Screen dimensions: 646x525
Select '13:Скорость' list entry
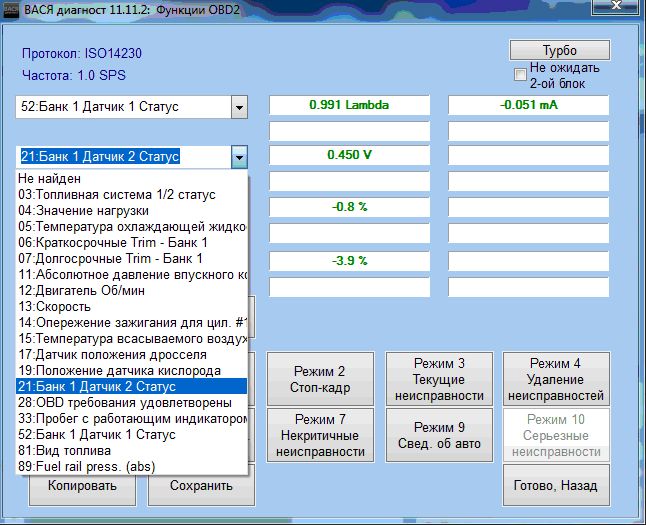click(132, 307)
